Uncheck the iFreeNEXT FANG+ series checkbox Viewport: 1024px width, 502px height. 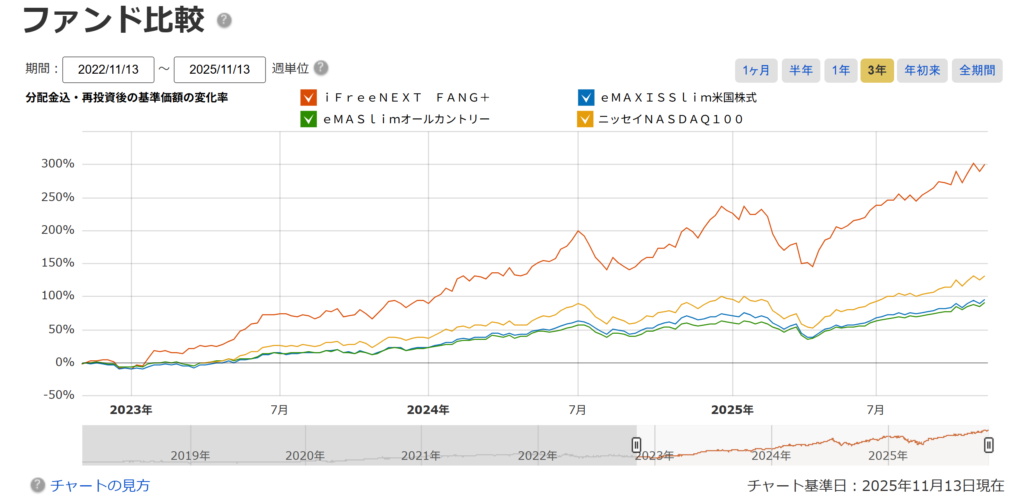[309, 98]
